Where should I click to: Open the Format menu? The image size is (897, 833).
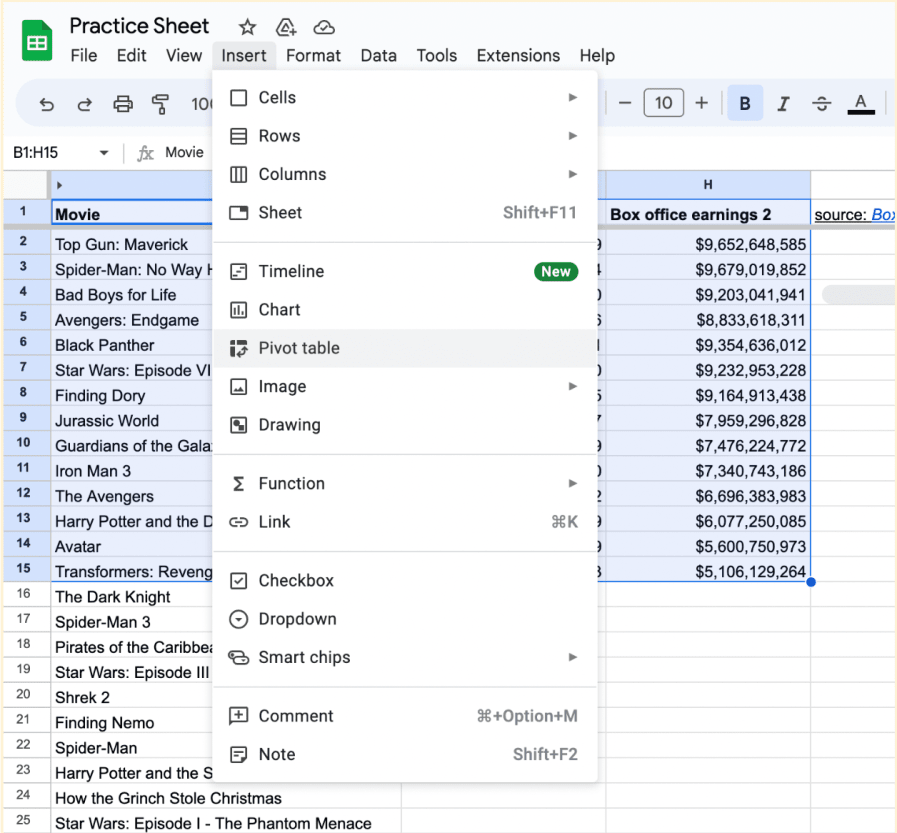coord(313,55)
